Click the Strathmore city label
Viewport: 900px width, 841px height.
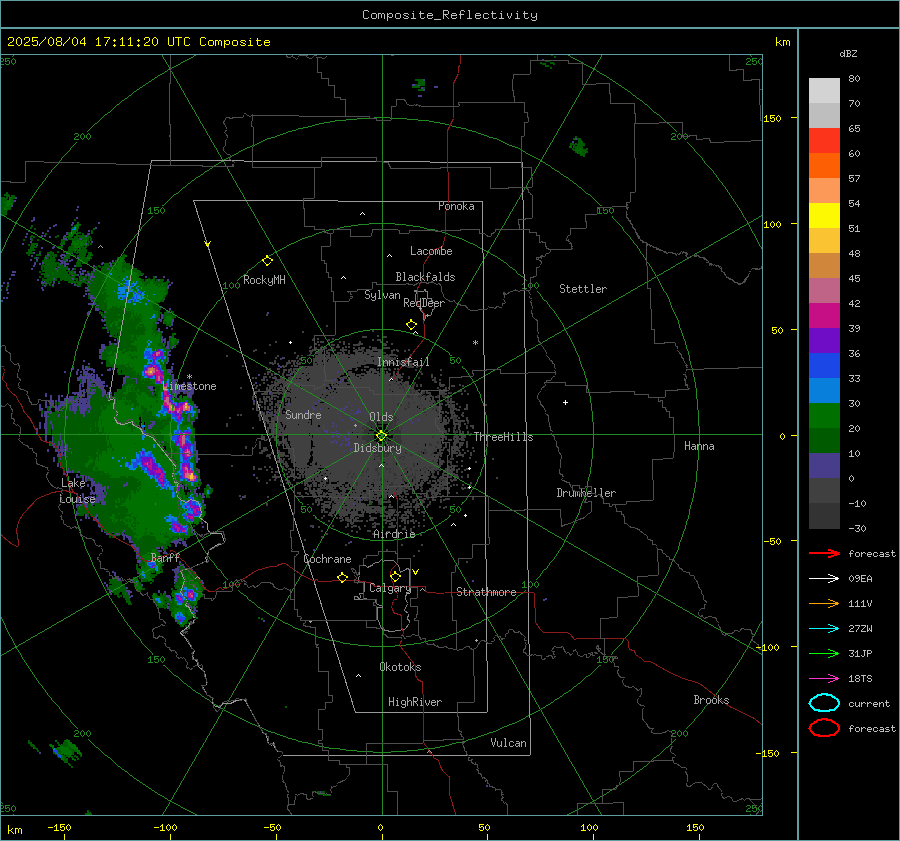coord(486,592)
